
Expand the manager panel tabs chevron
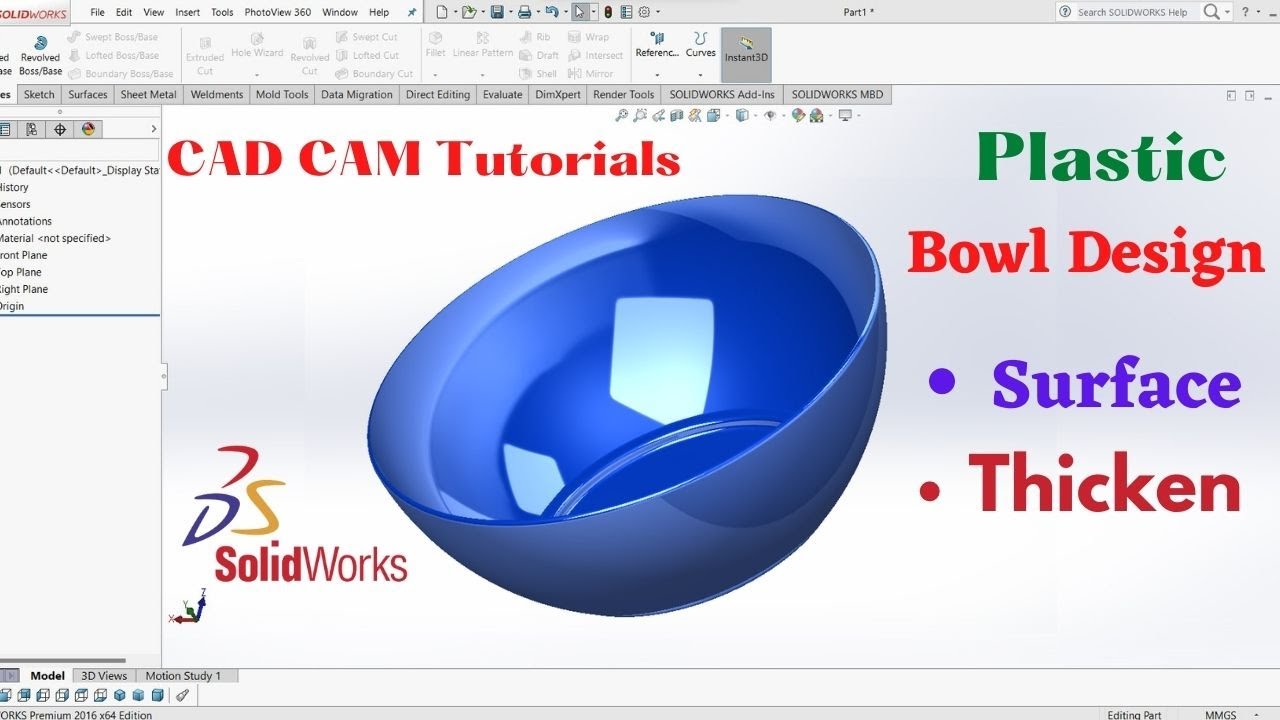[153, 129]
